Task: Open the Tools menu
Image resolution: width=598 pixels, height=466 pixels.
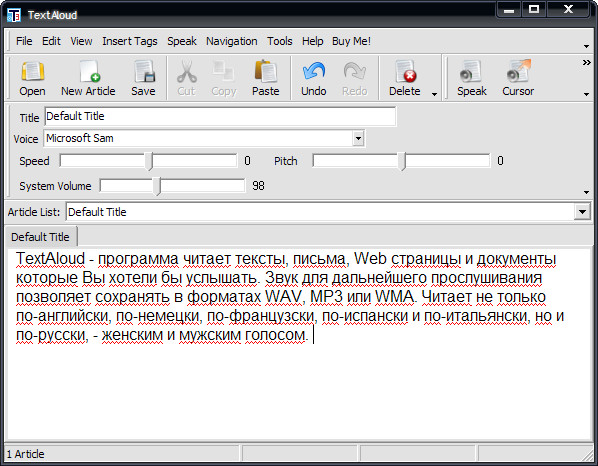Action: pos(280,41)
